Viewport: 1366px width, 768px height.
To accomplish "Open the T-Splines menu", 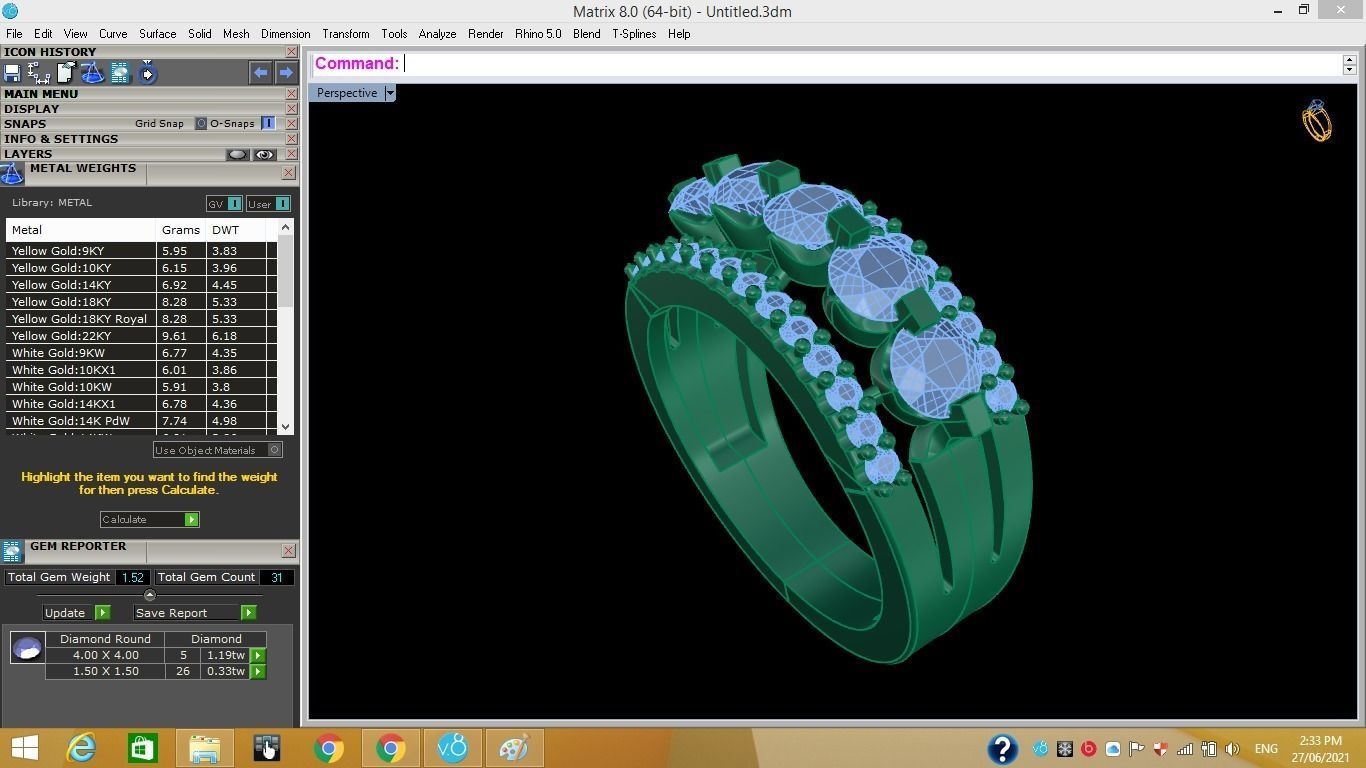I will (634, 34).
